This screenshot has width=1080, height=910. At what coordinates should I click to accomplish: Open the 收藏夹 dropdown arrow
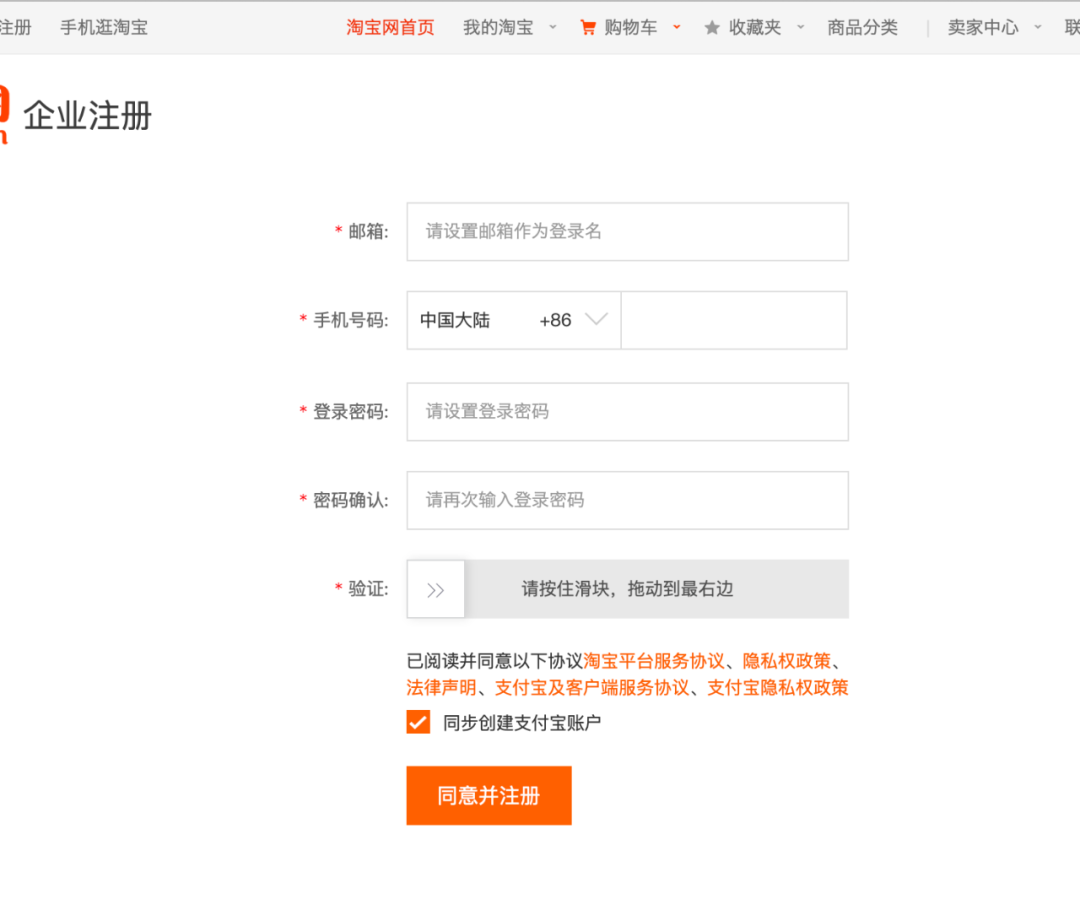tap(800, 28)
